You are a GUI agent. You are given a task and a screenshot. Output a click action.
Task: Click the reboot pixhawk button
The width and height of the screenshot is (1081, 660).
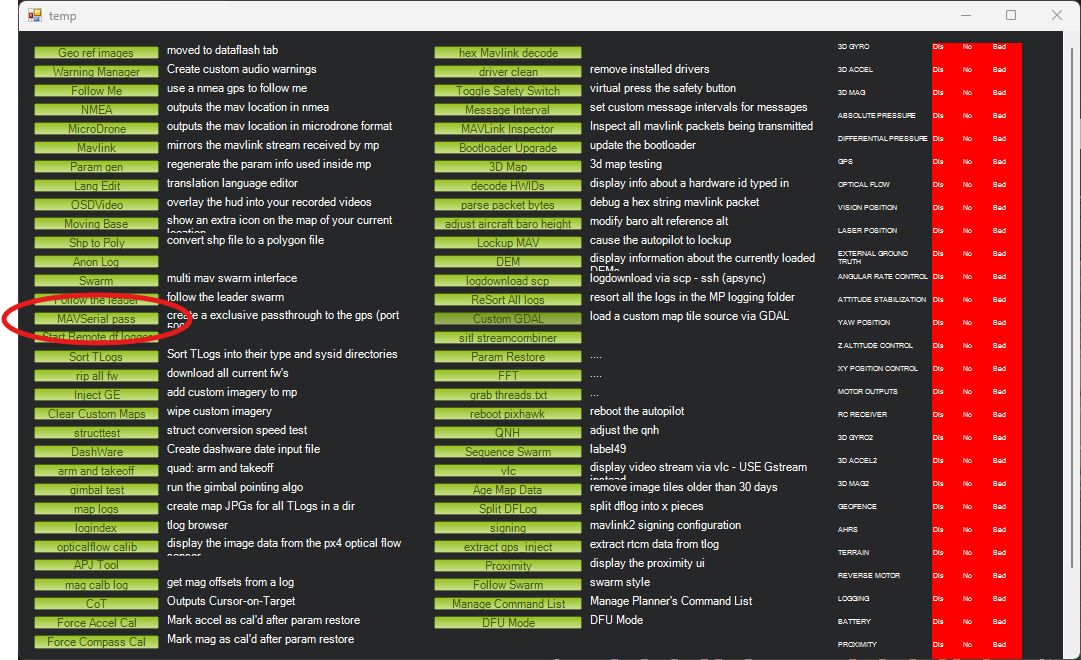coord(508,414)
